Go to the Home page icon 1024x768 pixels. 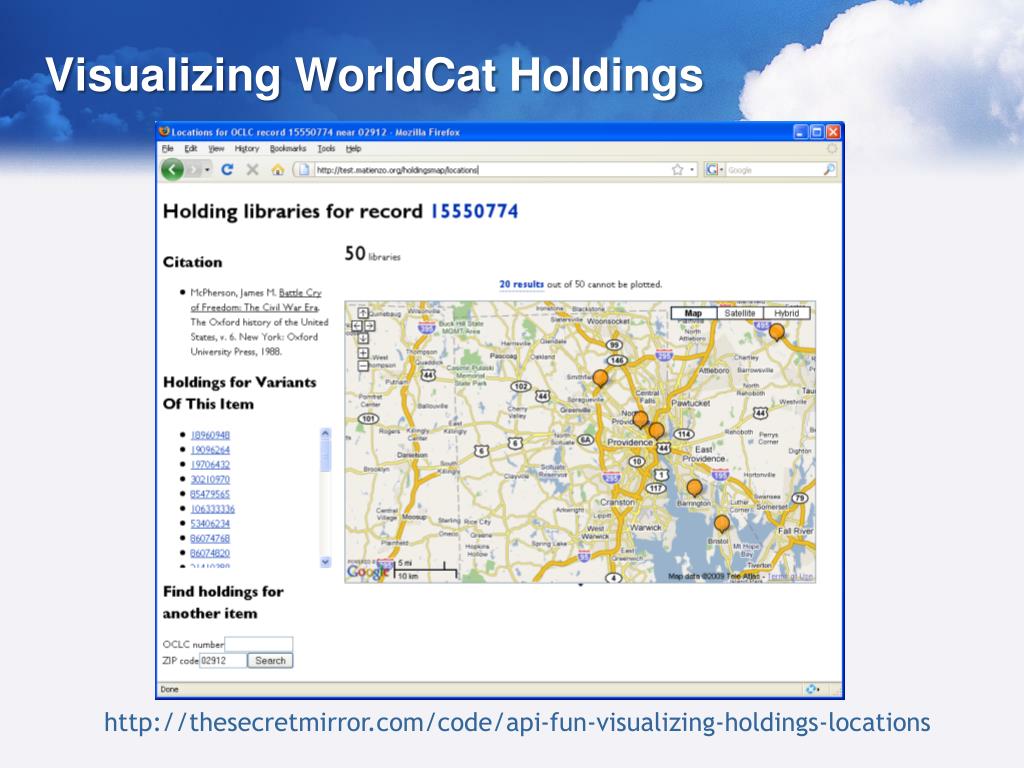coord(278,170)
